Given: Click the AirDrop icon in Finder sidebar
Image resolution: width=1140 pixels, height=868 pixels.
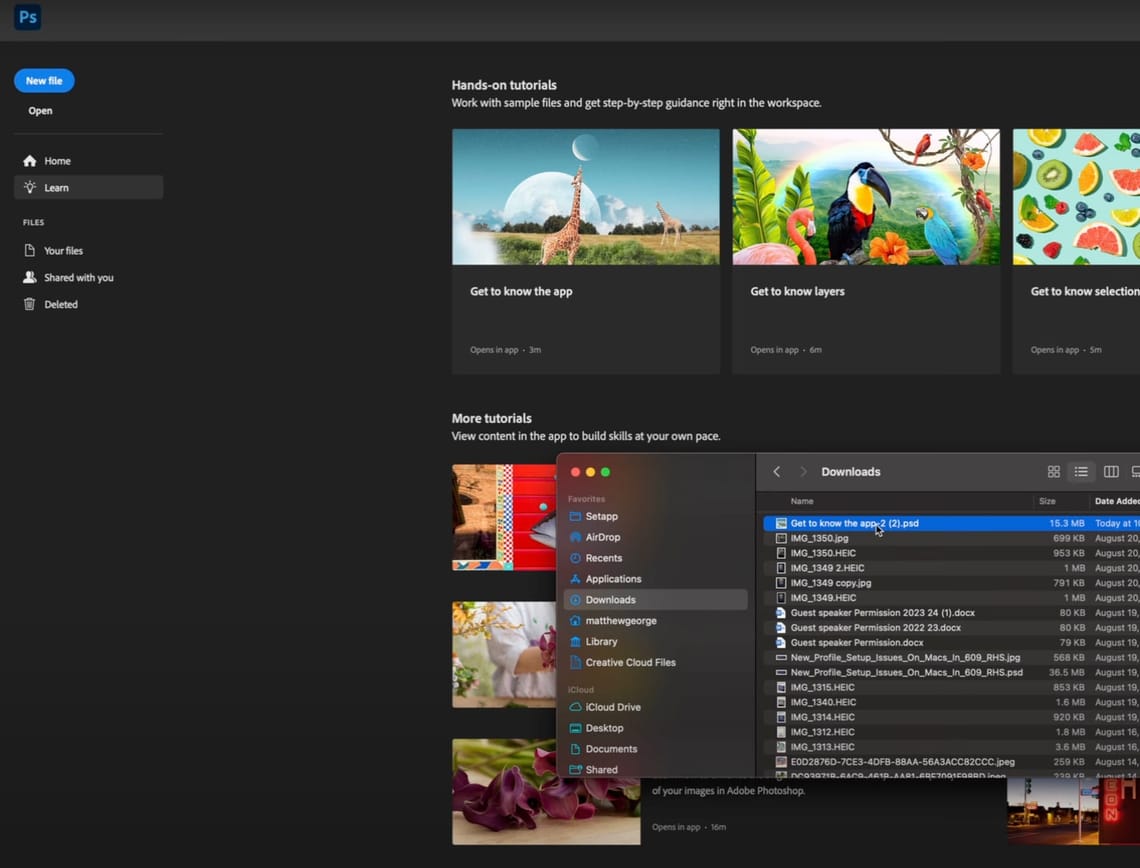Looking at the screenshot, I should 575,537.
